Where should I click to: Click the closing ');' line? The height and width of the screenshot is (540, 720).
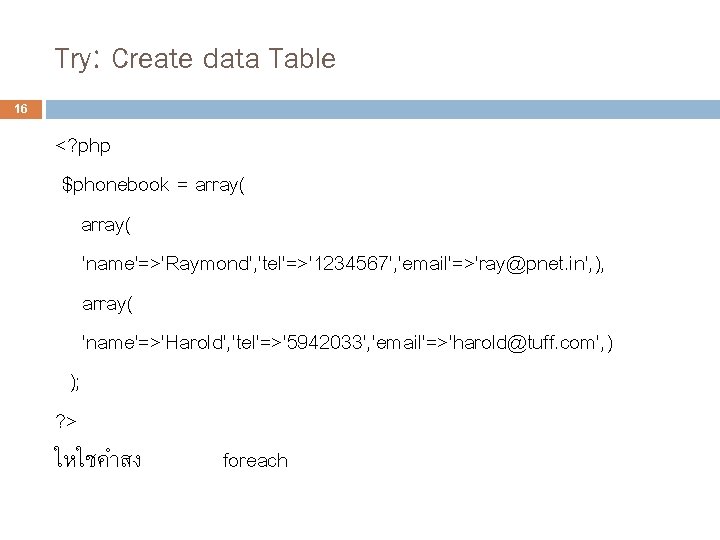click(74, 382)
